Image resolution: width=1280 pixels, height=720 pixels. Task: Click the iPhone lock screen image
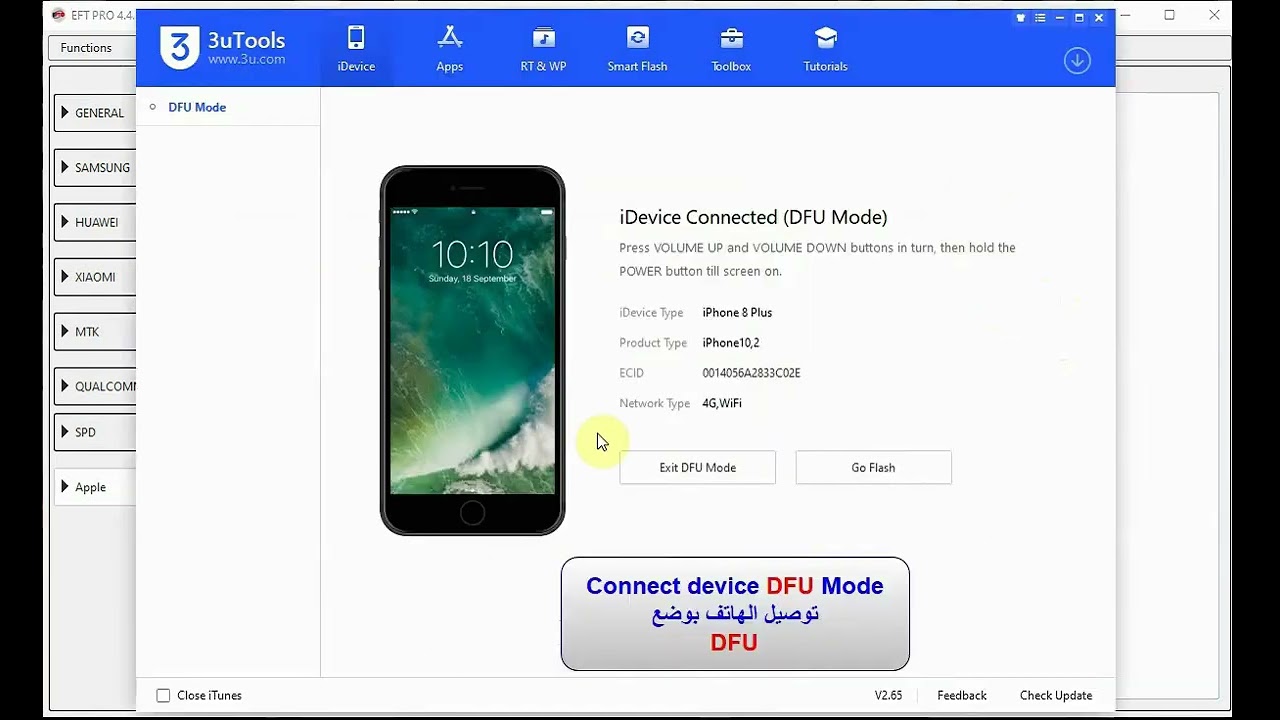tap(472, 351)
